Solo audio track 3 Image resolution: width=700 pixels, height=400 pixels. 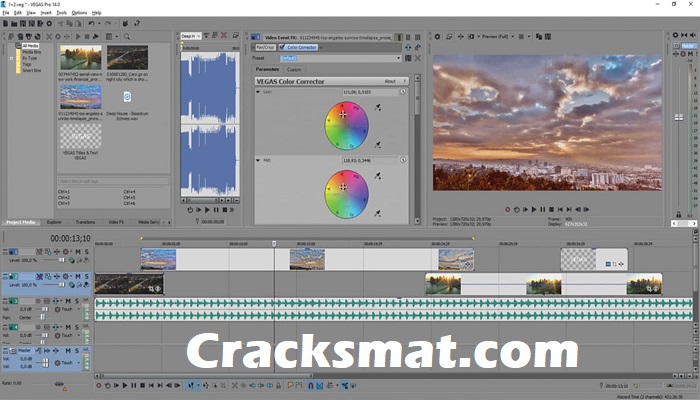coord(77,301)
